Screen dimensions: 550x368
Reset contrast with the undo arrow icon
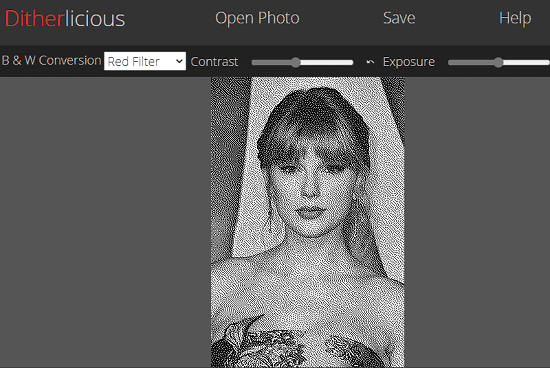click(x=370, y=62)
